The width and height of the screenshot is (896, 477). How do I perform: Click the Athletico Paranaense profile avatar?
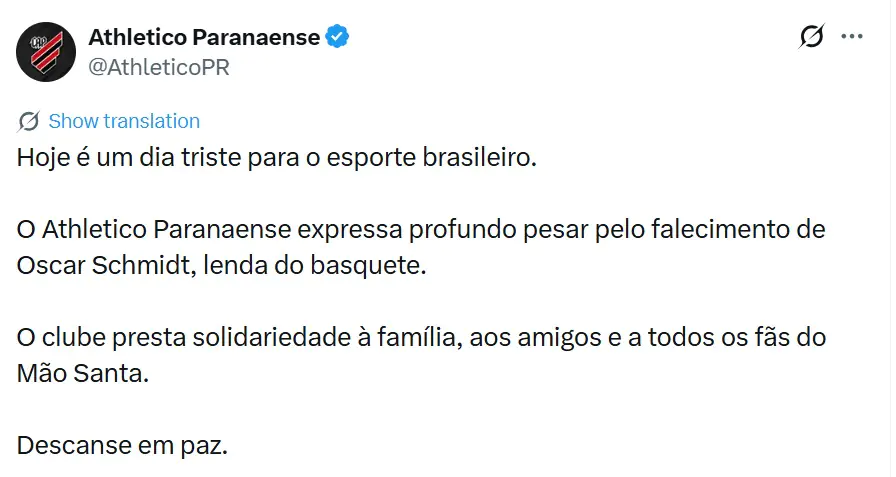(45, 52)
